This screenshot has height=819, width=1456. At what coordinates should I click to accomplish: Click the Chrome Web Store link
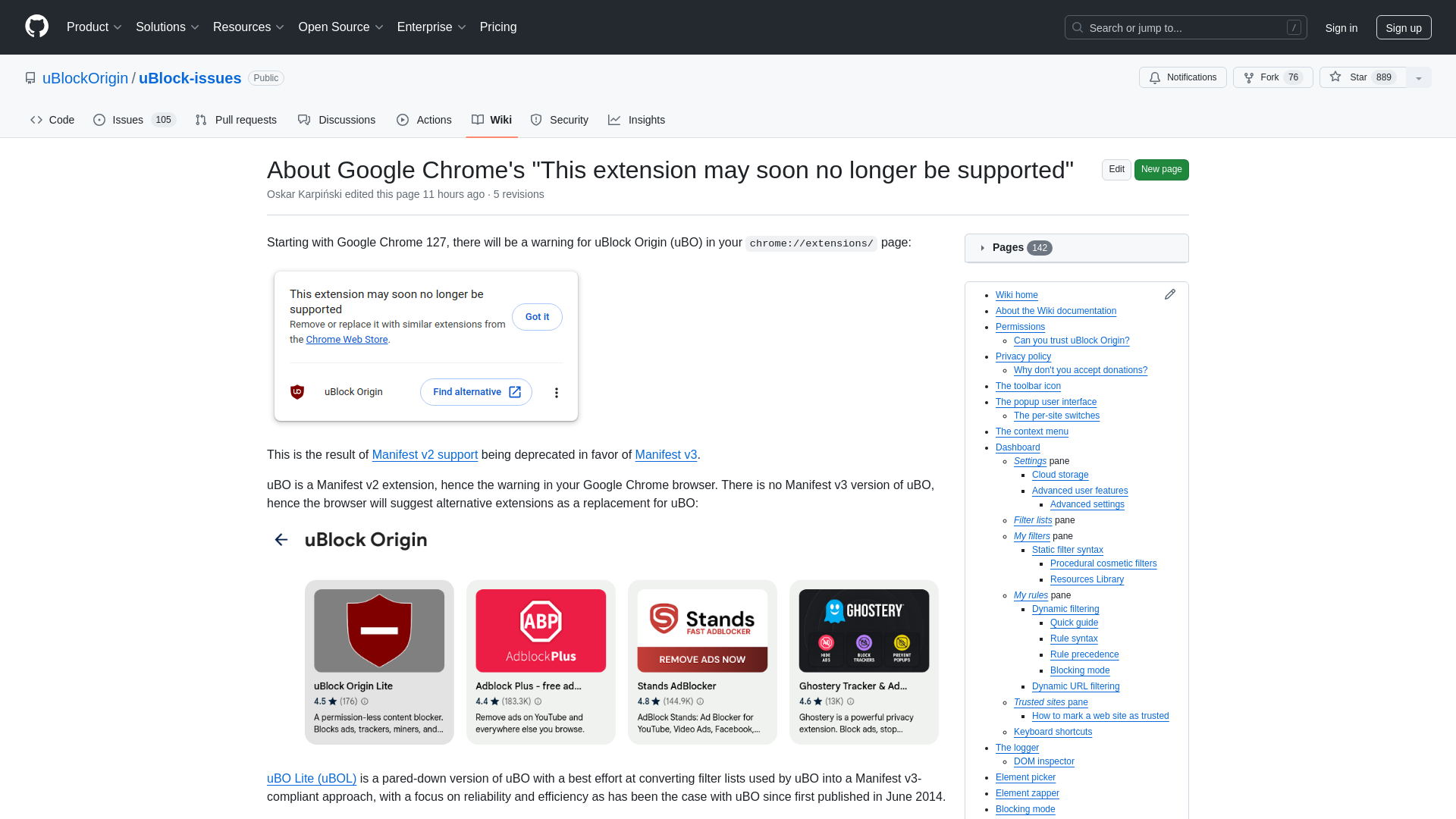(347, 340)
